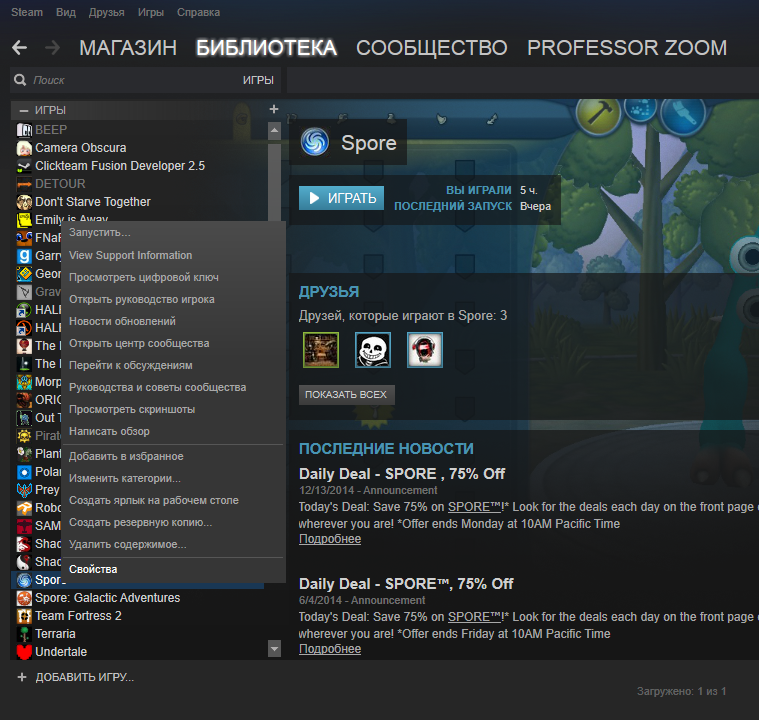This screenshot has width=759, height=720.
Task: Click the DETOUR game icon
Action: (24, 184)
